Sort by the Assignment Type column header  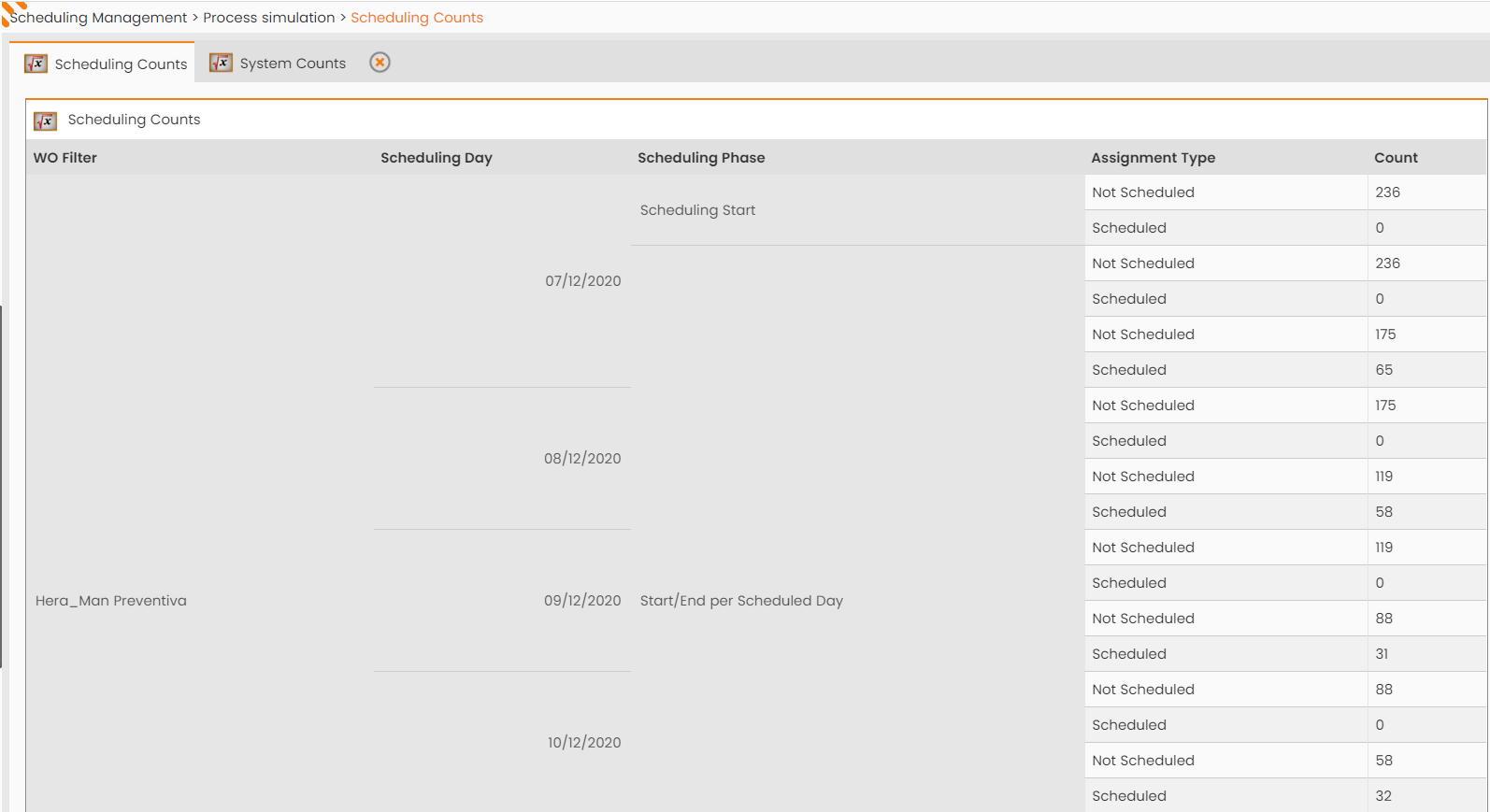pos(1153,158)
